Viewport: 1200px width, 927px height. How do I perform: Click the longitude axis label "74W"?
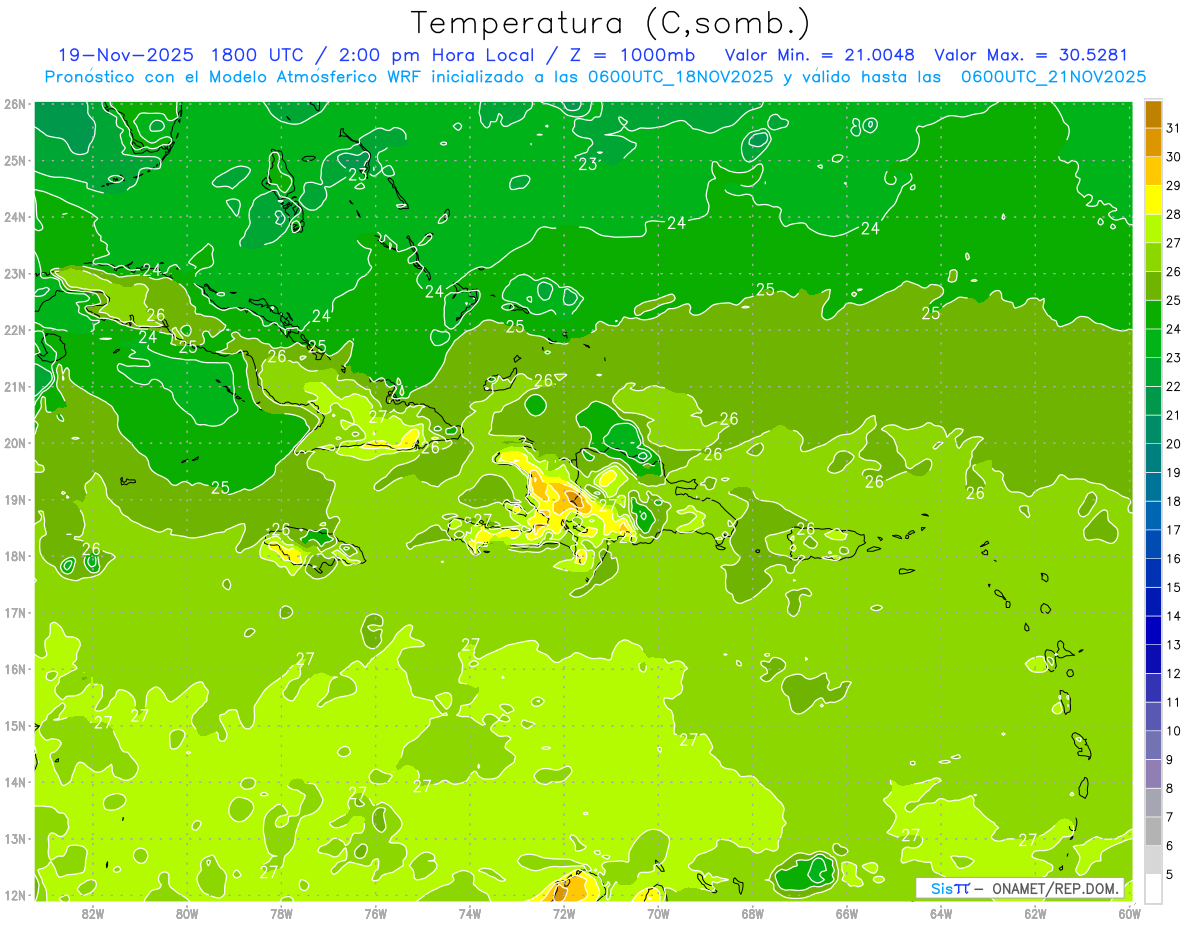pyautogui.click(x=470, y=913)
